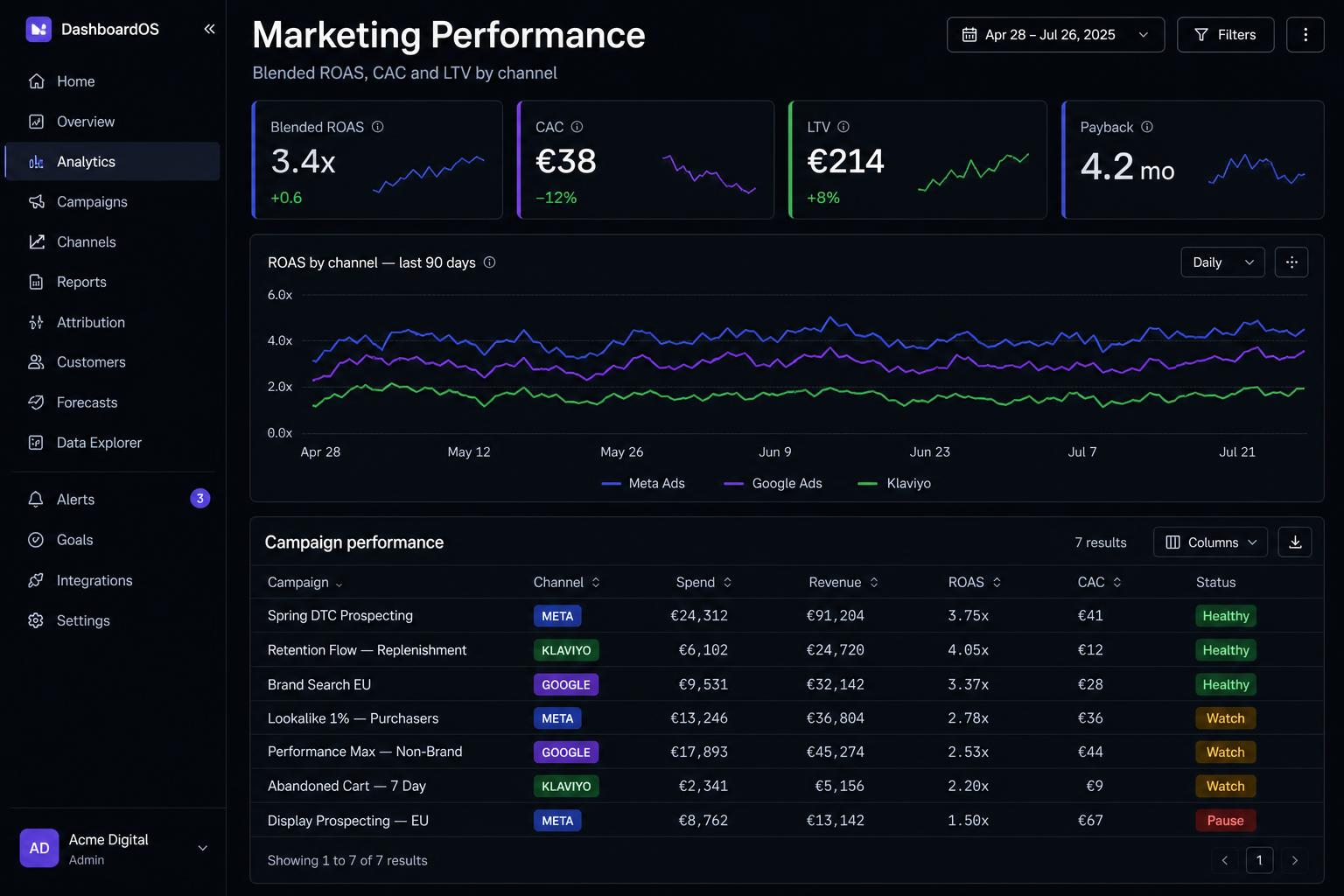The width and height of the screenshot is (1344, 896).
Task: Open Reports in the sidebar
Action: point(113,283)
